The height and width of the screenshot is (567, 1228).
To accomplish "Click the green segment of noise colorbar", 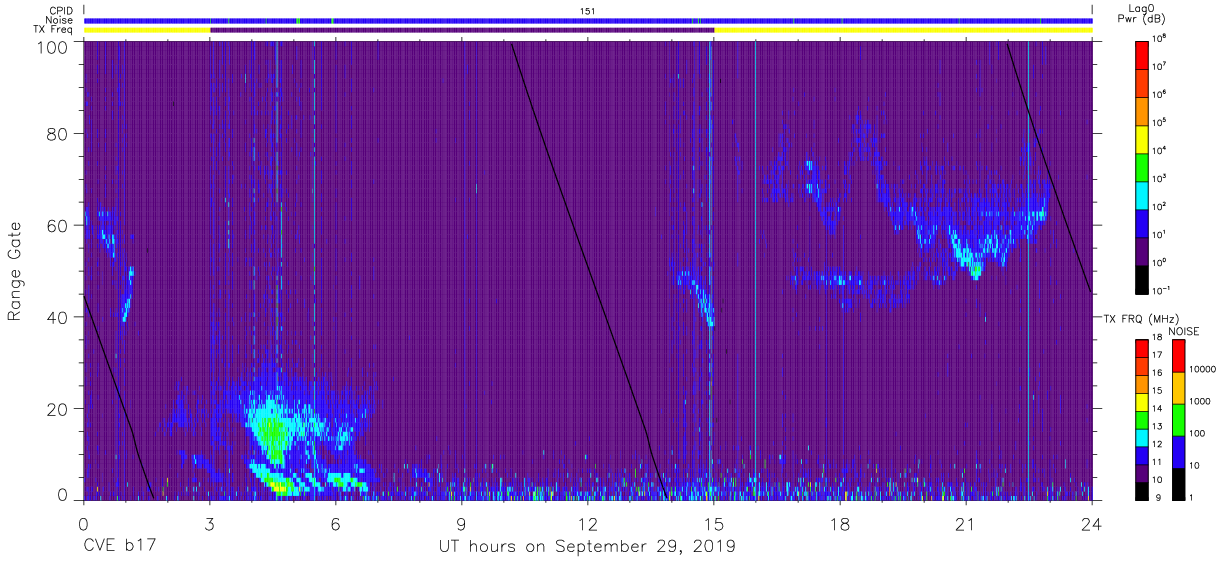I will [1178, 419].
